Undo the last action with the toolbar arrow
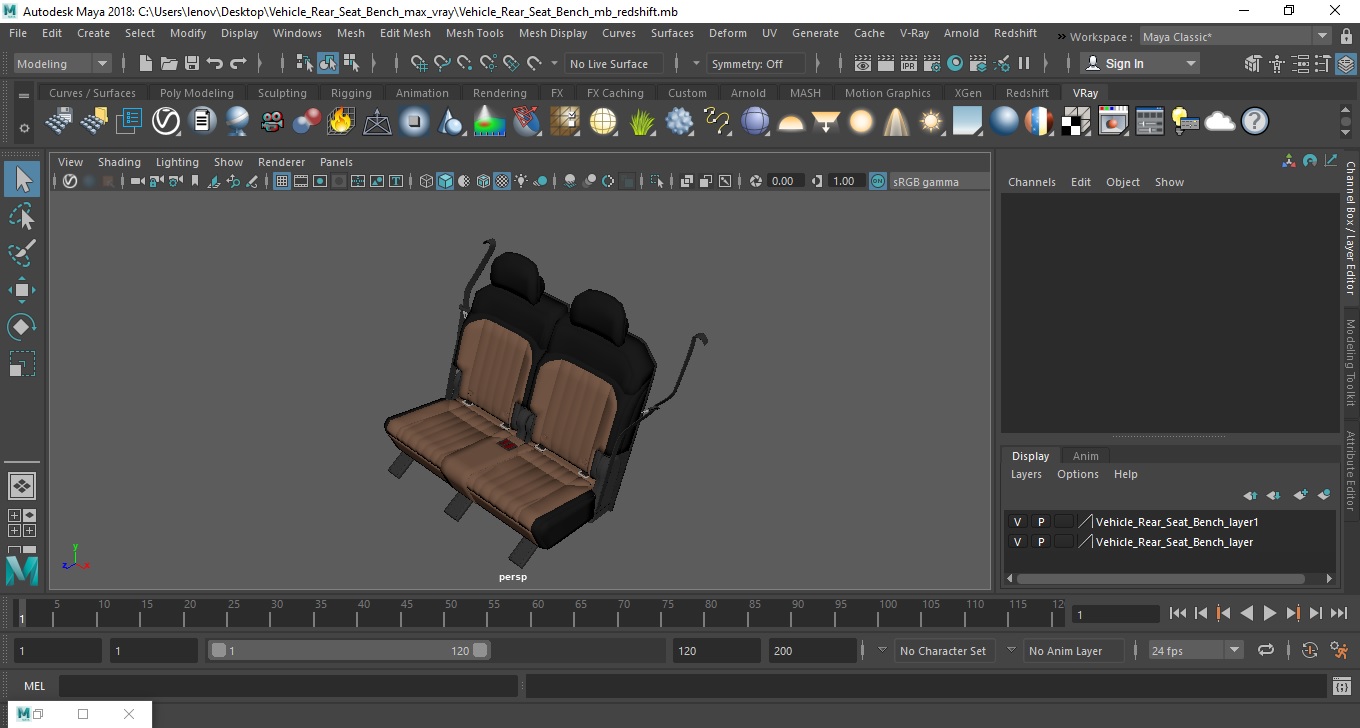Viewport: 1360px width, 728px height. (214, 63)
